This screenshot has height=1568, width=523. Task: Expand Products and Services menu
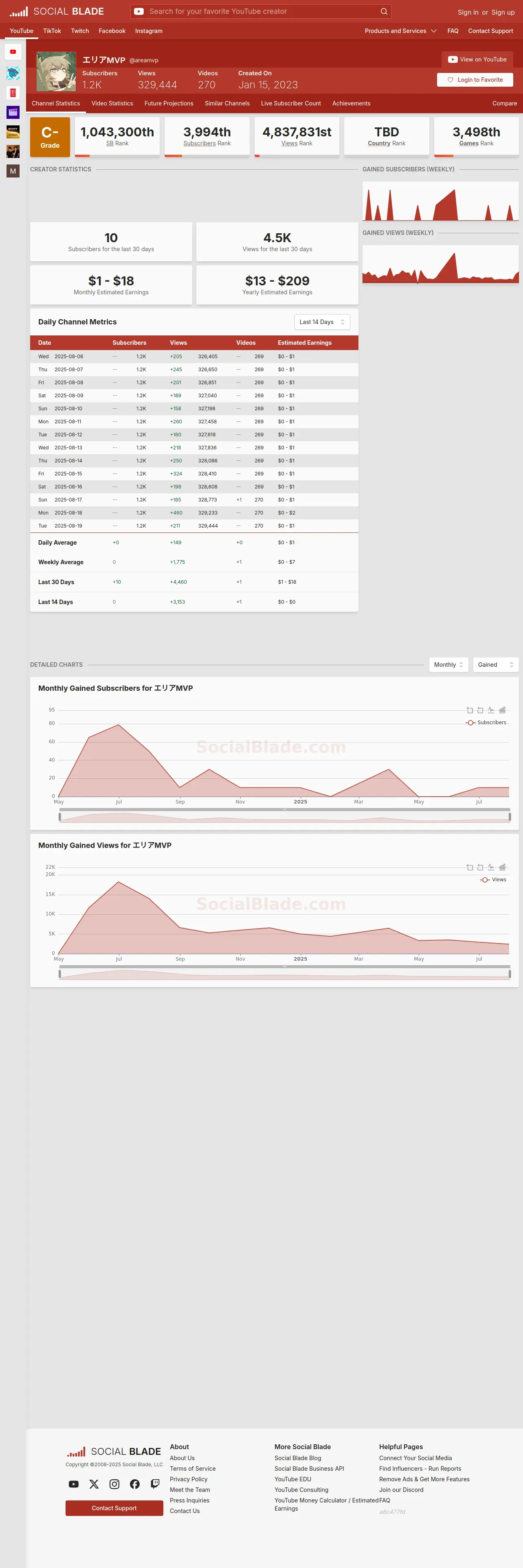point(400,31)
